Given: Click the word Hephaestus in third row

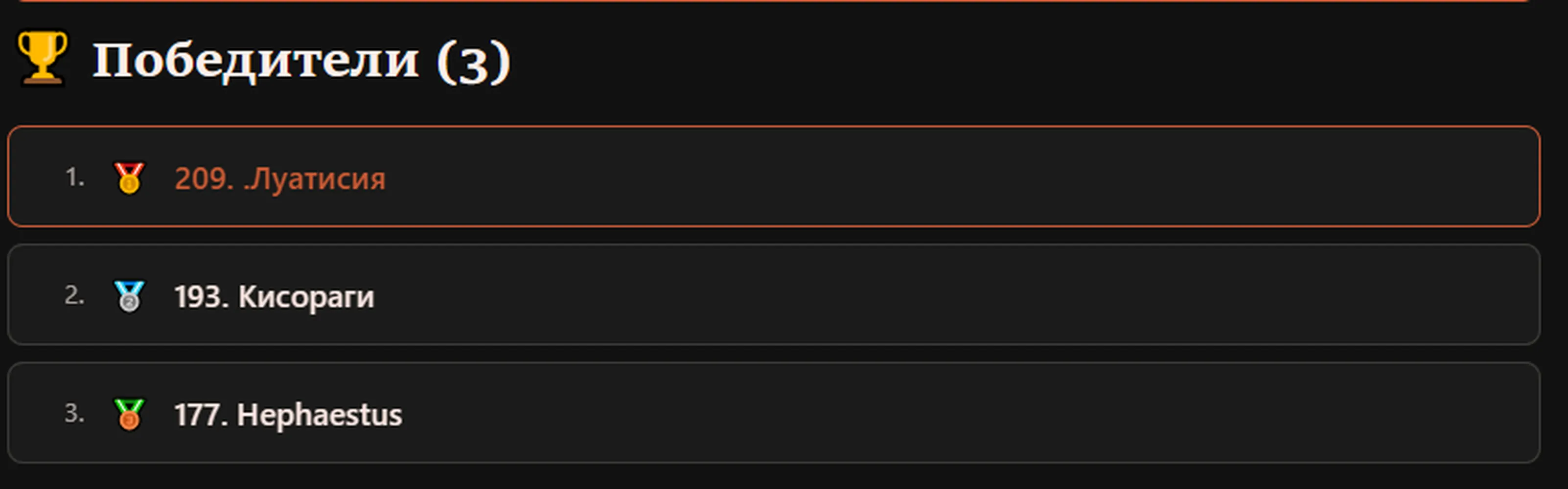Looking at the screenshot, I should (x=320, y=415).
